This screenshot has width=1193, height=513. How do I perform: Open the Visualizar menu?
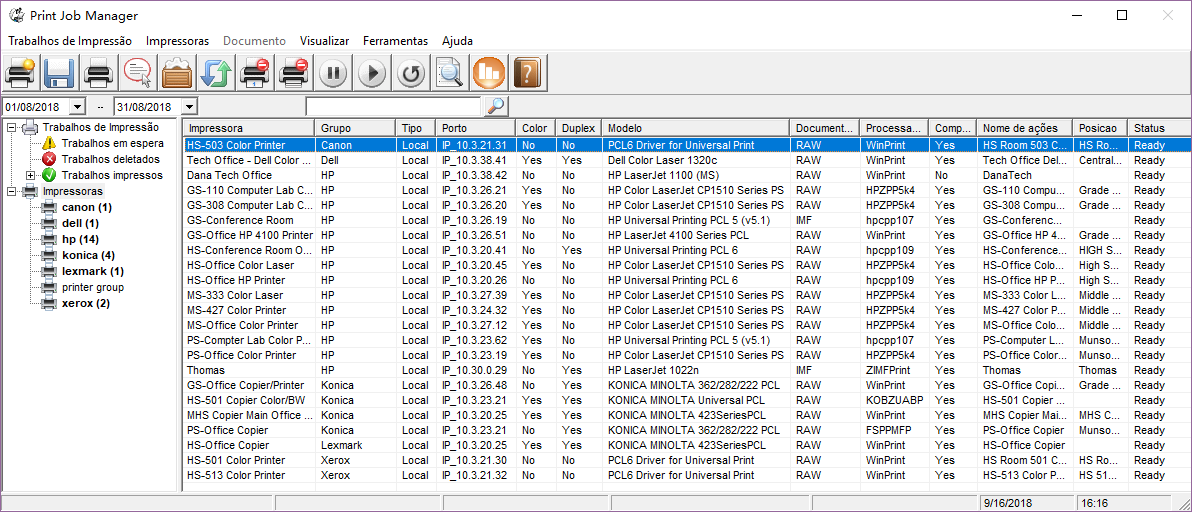(324, 41)
